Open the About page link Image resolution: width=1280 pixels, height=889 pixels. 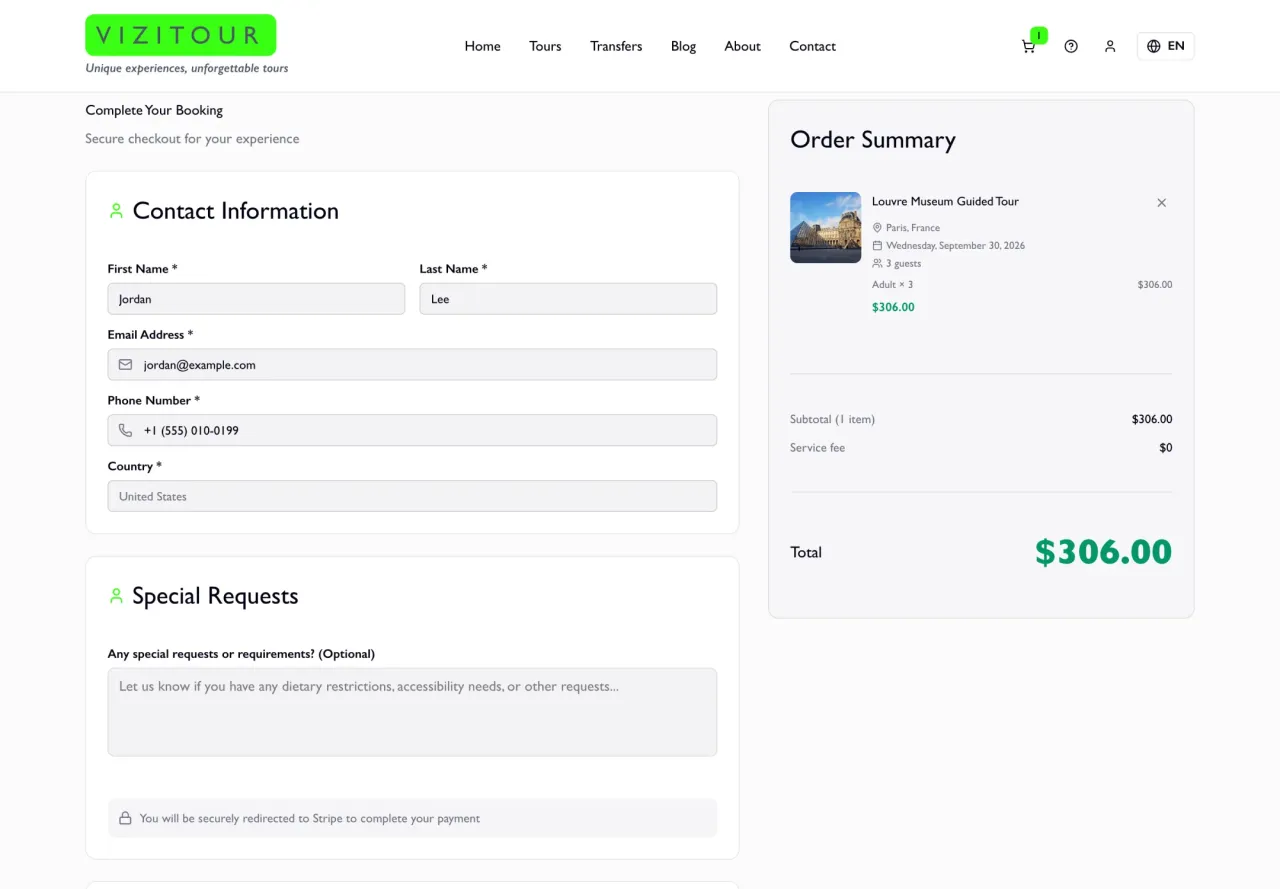coord(742,46)
